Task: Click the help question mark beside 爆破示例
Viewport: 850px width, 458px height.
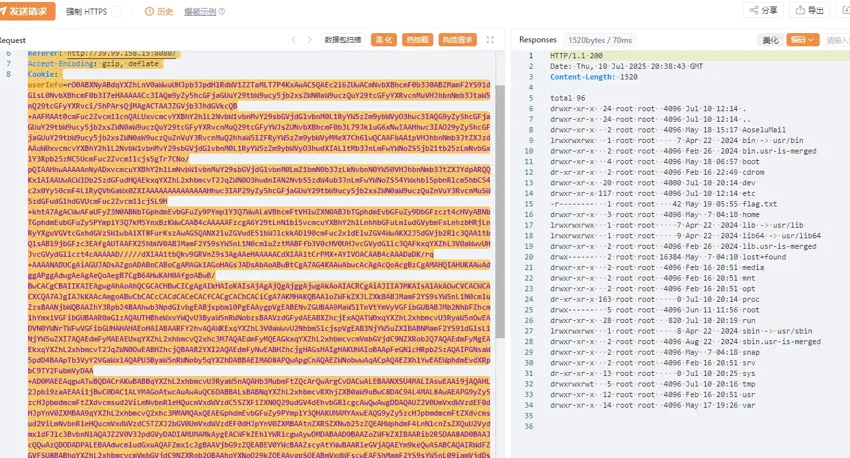Action: [x=221, y=11]
